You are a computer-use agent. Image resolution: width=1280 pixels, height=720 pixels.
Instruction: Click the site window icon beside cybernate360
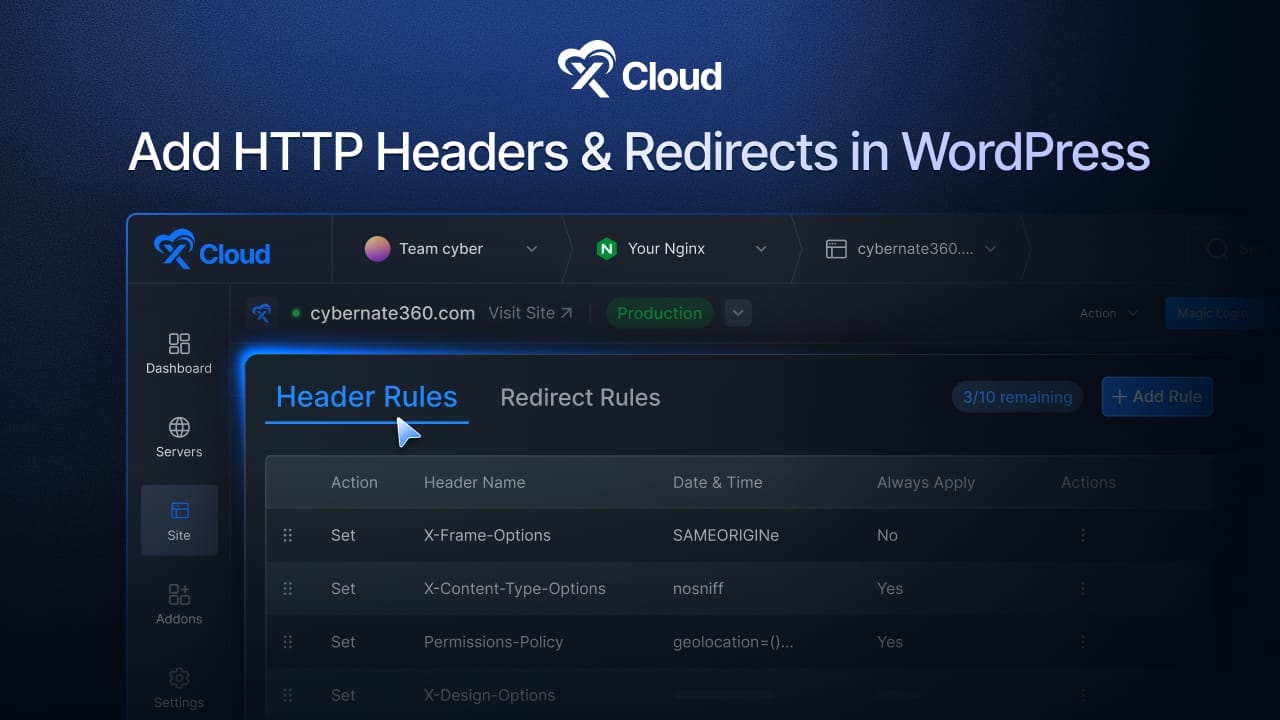[836, 249]
